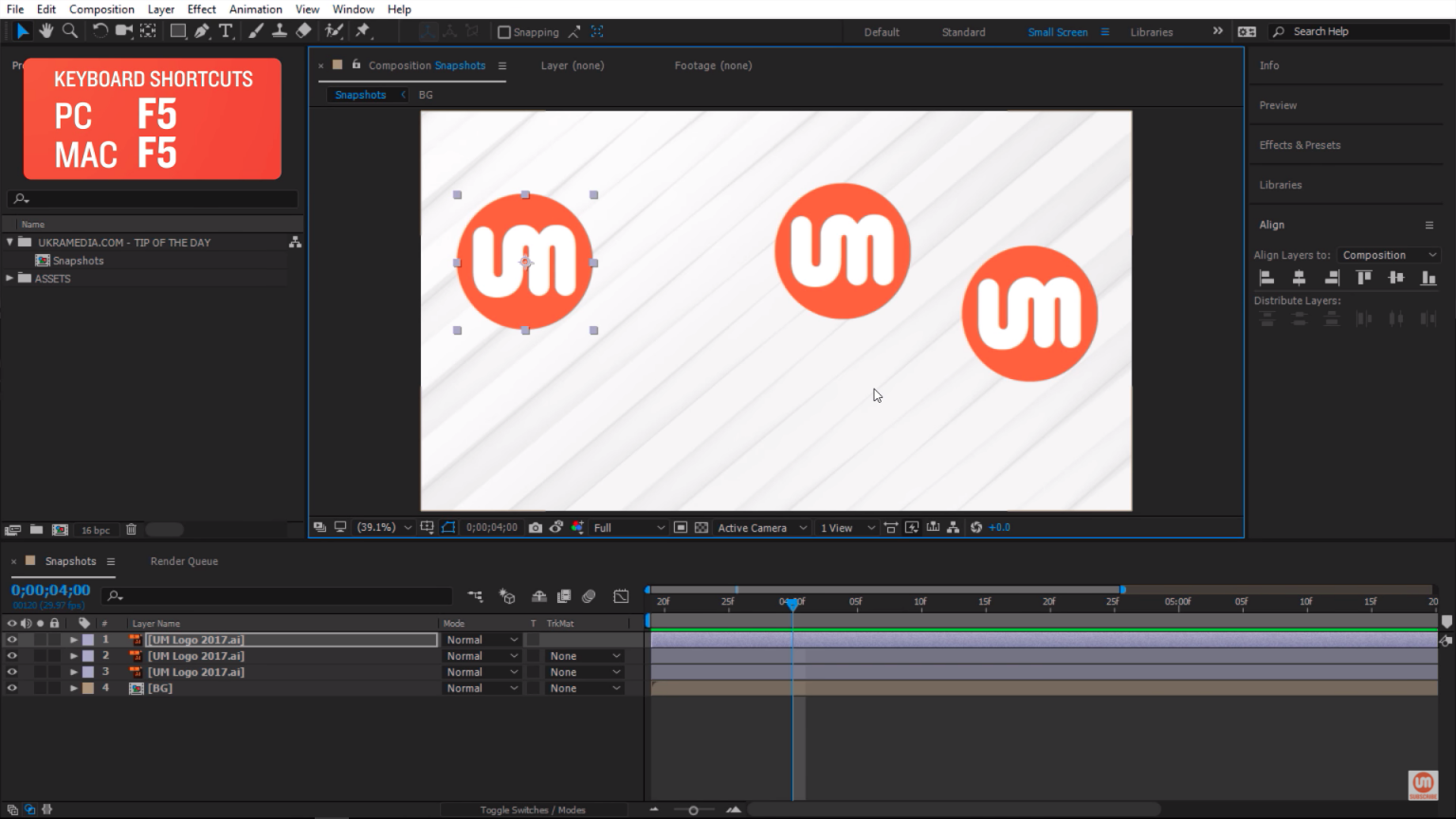1456x819 pixels.
Task: Activate the Puppet Pin tool
Action: click(x=362, y=31)
